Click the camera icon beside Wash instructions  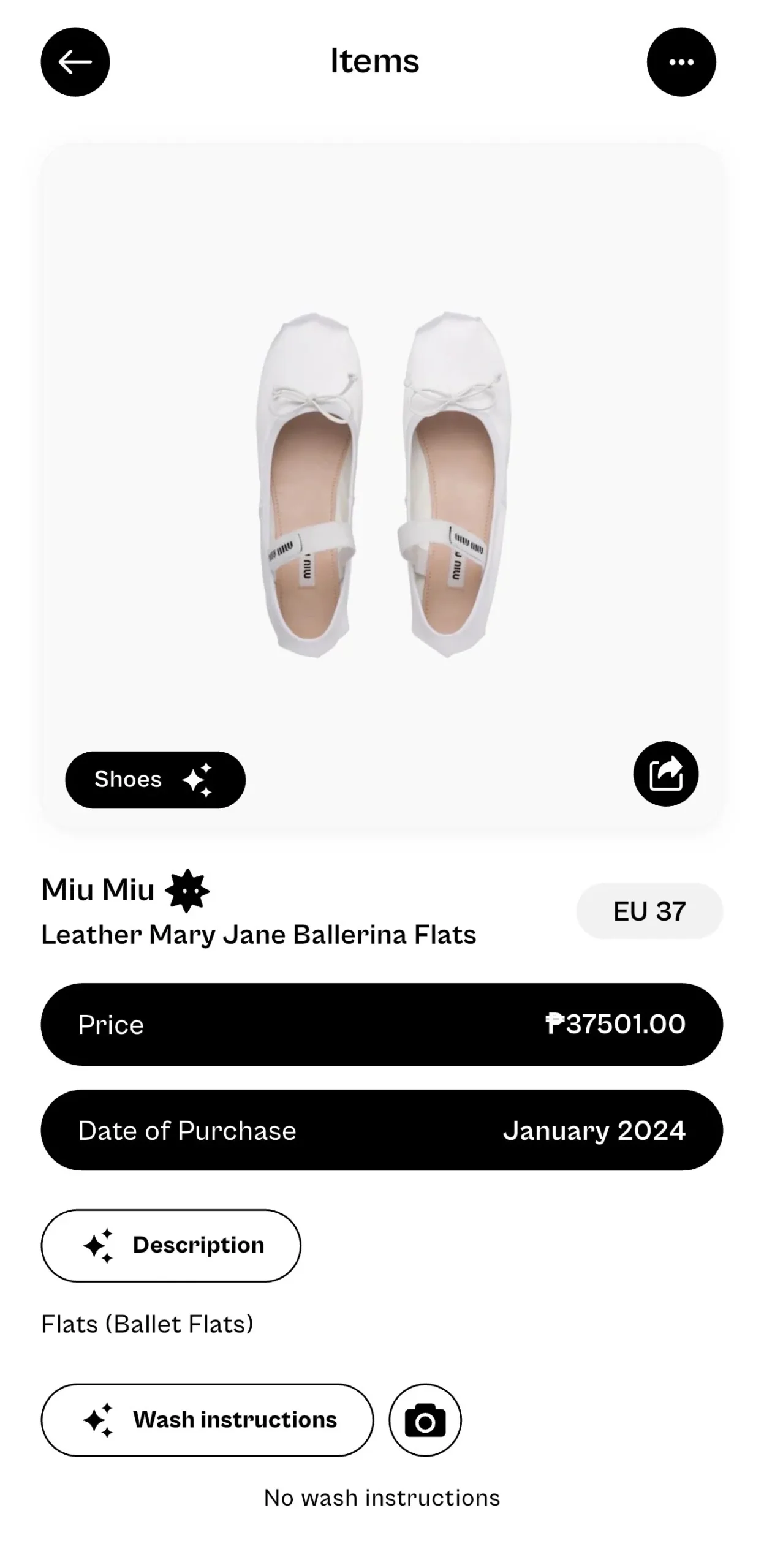point(425,1420)
